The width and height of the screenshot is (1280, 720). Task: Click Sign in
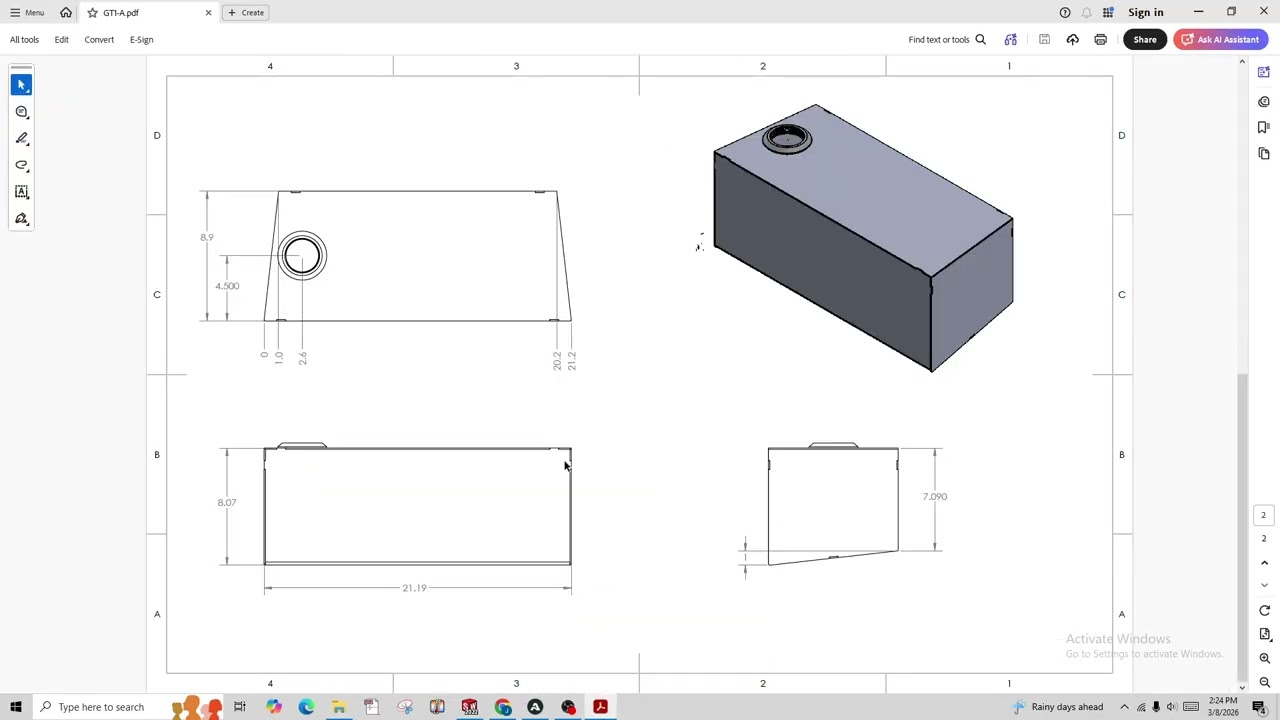[1145, 12]
